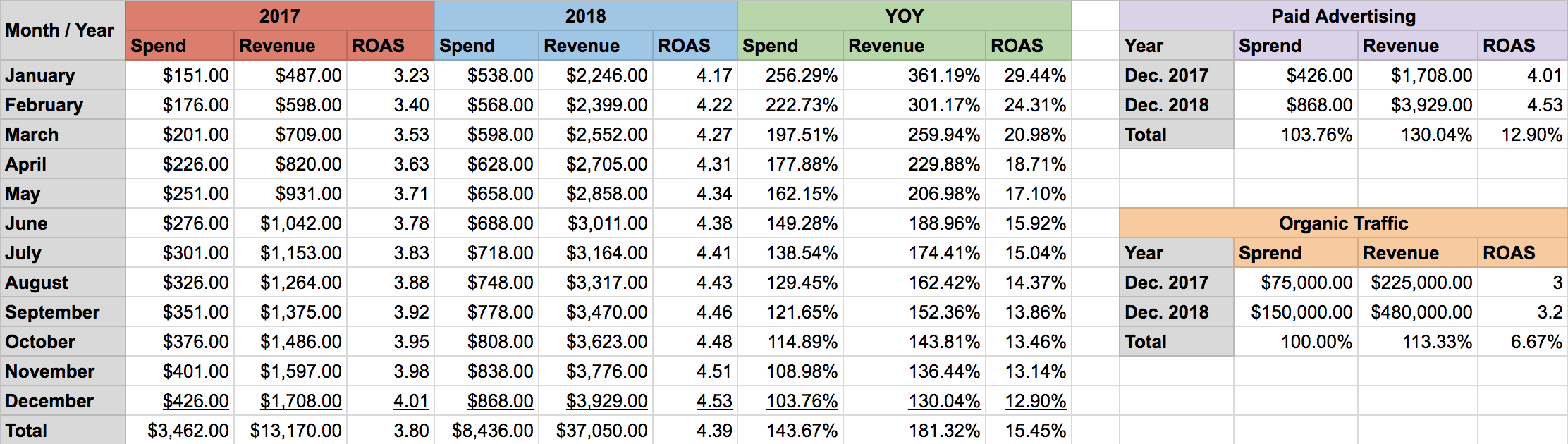Select Organic Traffic spend $75,000.00 cell
Image resolution: width=1568 pixels, height=444 pixels.
(1306, 283)
